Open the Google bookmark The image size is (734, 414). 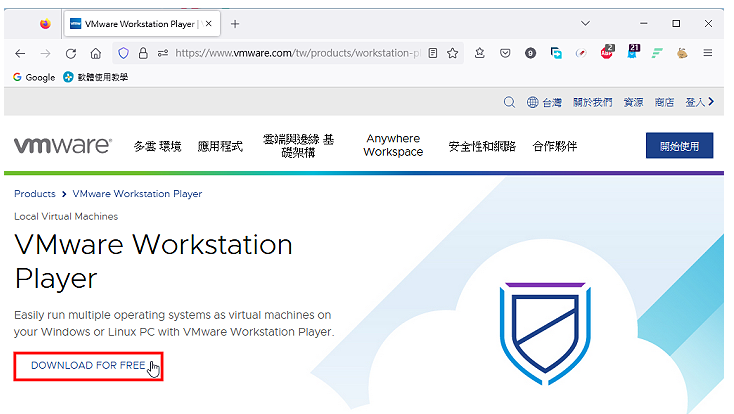click(x=34, y=77)
